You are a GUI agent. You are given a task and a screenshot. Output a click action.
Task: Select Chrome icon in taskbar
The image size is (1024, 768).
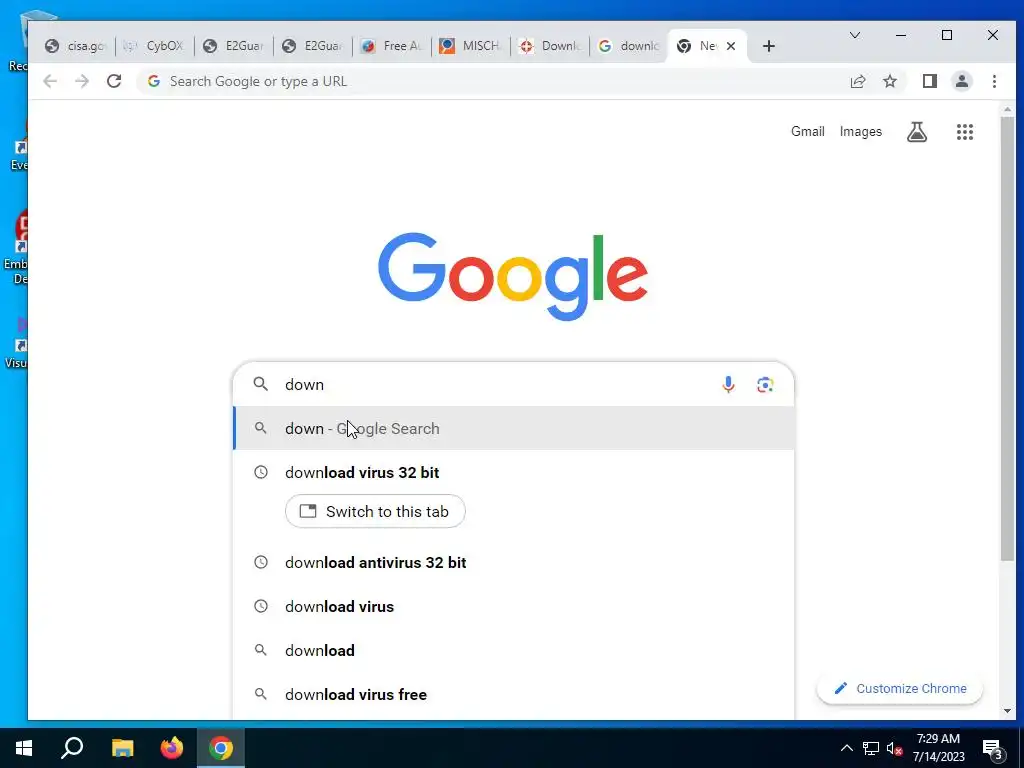pyautogui.click(x=221, y=748)
